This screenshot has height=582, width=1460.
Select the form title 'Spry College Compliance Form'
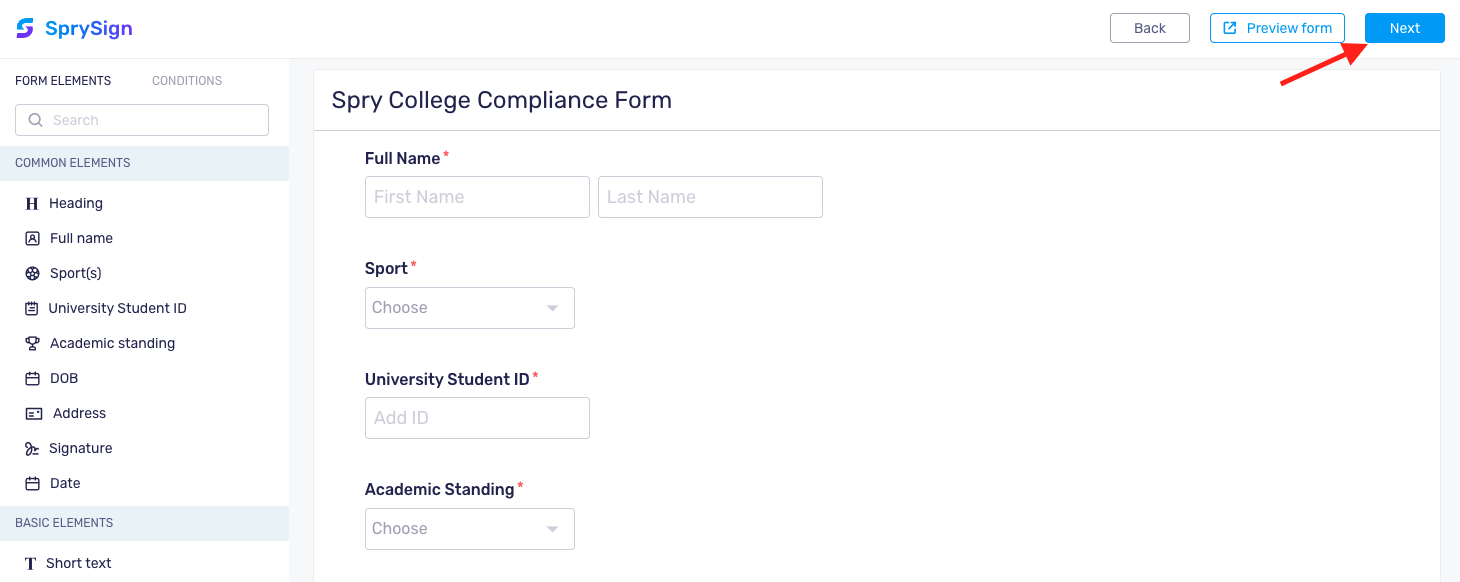(502, 100)
